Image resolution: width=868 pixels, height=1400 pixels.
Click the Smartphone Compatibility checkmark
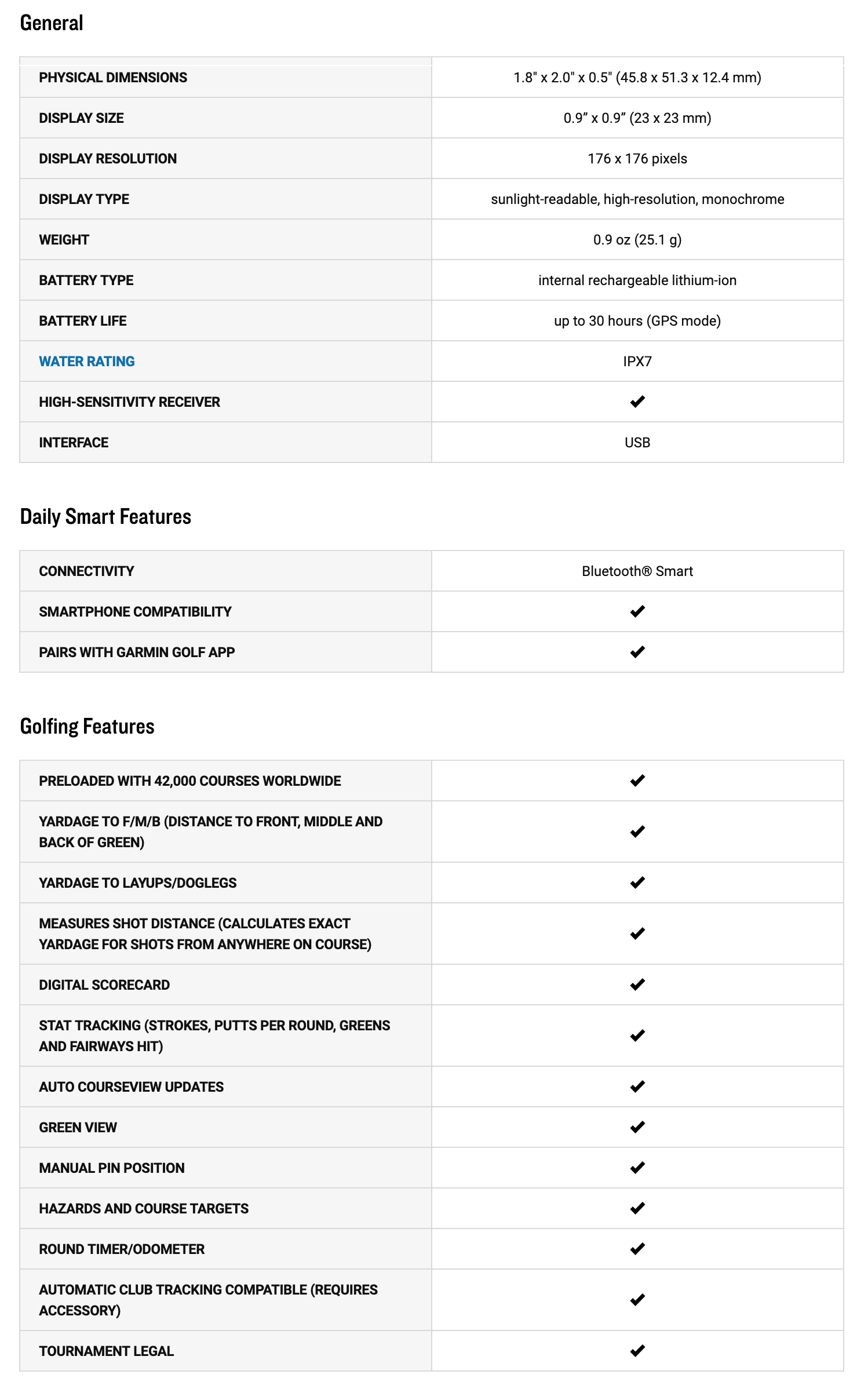(637, 611)
